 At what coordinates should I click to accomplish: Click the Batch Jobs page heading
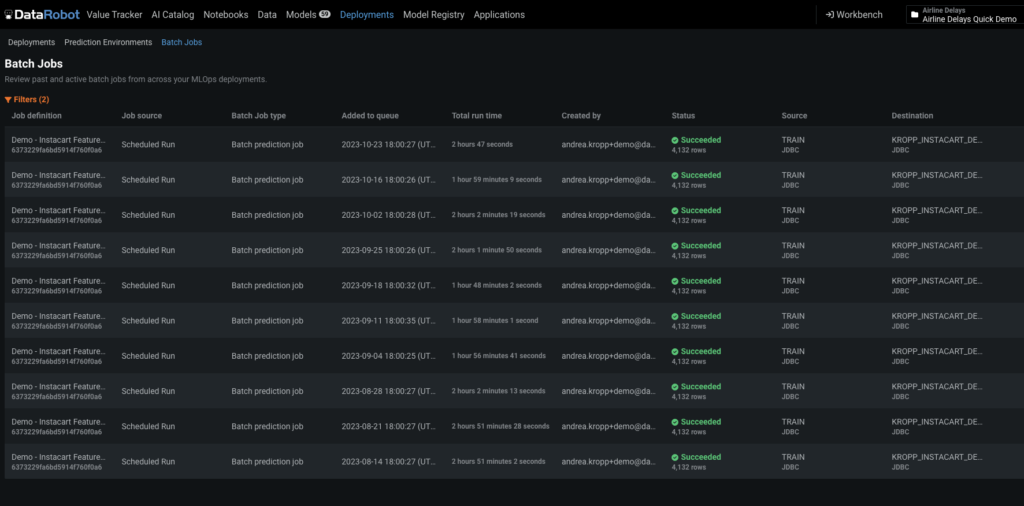33,64
